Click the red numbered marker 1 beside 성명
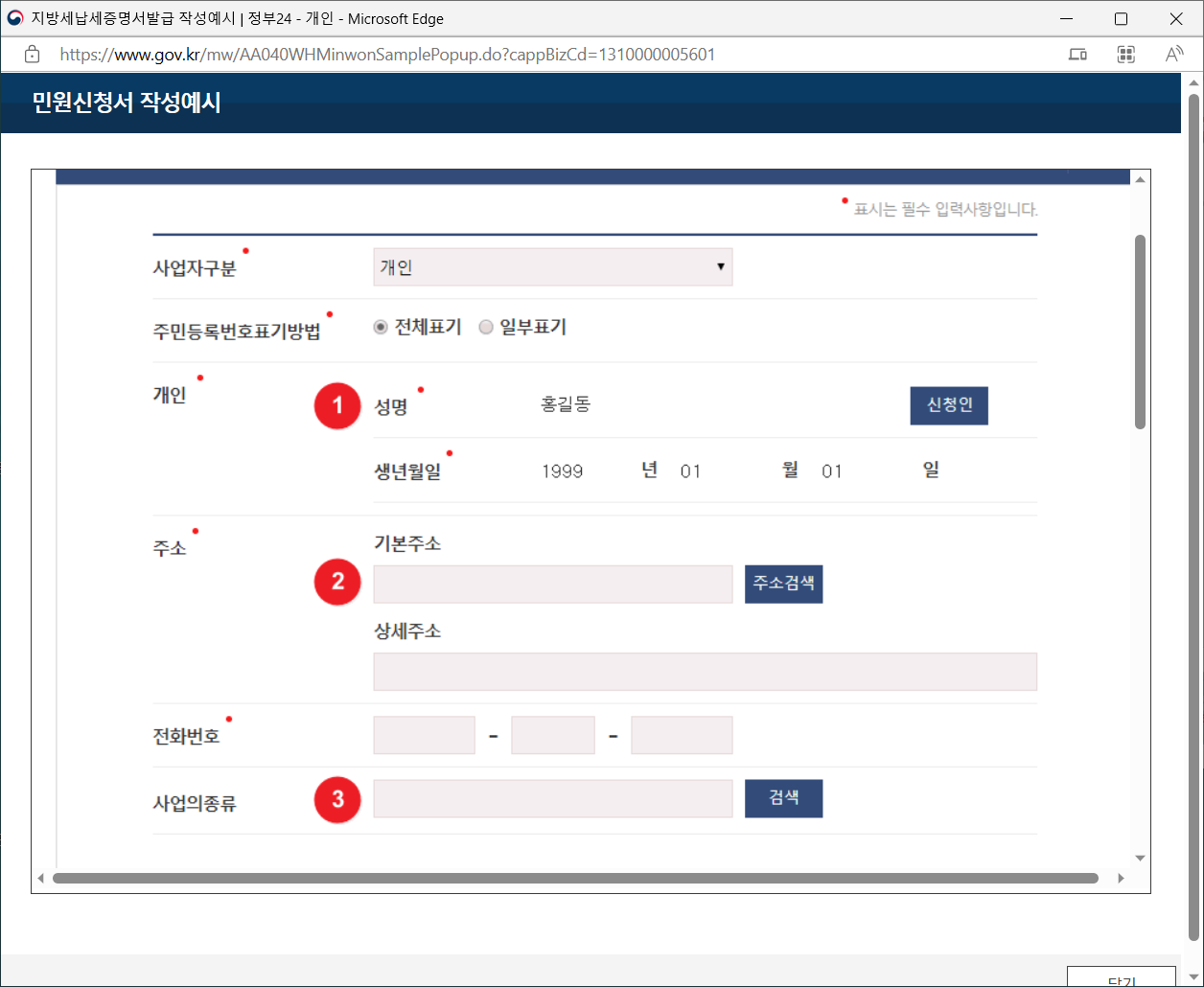 337,405
